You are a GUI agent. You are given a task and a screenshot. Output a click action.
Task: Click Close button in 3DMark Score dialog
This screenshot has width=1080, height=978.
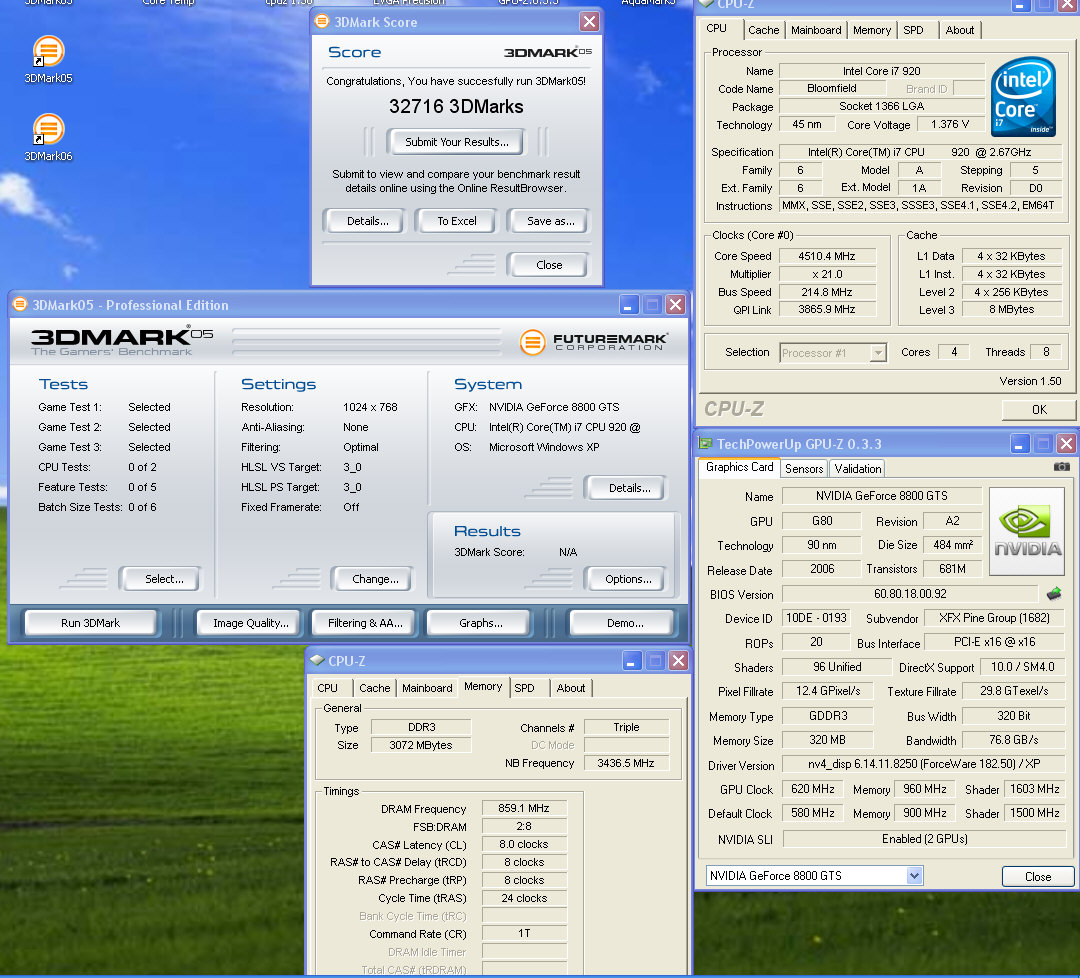(x=549, y=265)
